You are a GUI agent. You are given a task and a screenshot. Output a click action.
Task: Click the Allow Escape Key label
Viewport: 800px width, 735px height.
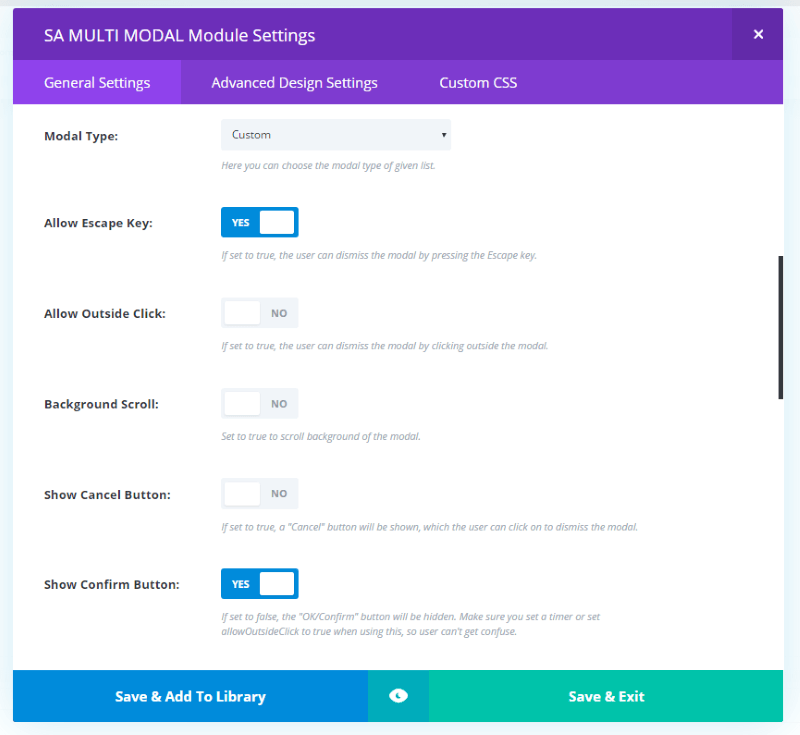tap(98, 223)
